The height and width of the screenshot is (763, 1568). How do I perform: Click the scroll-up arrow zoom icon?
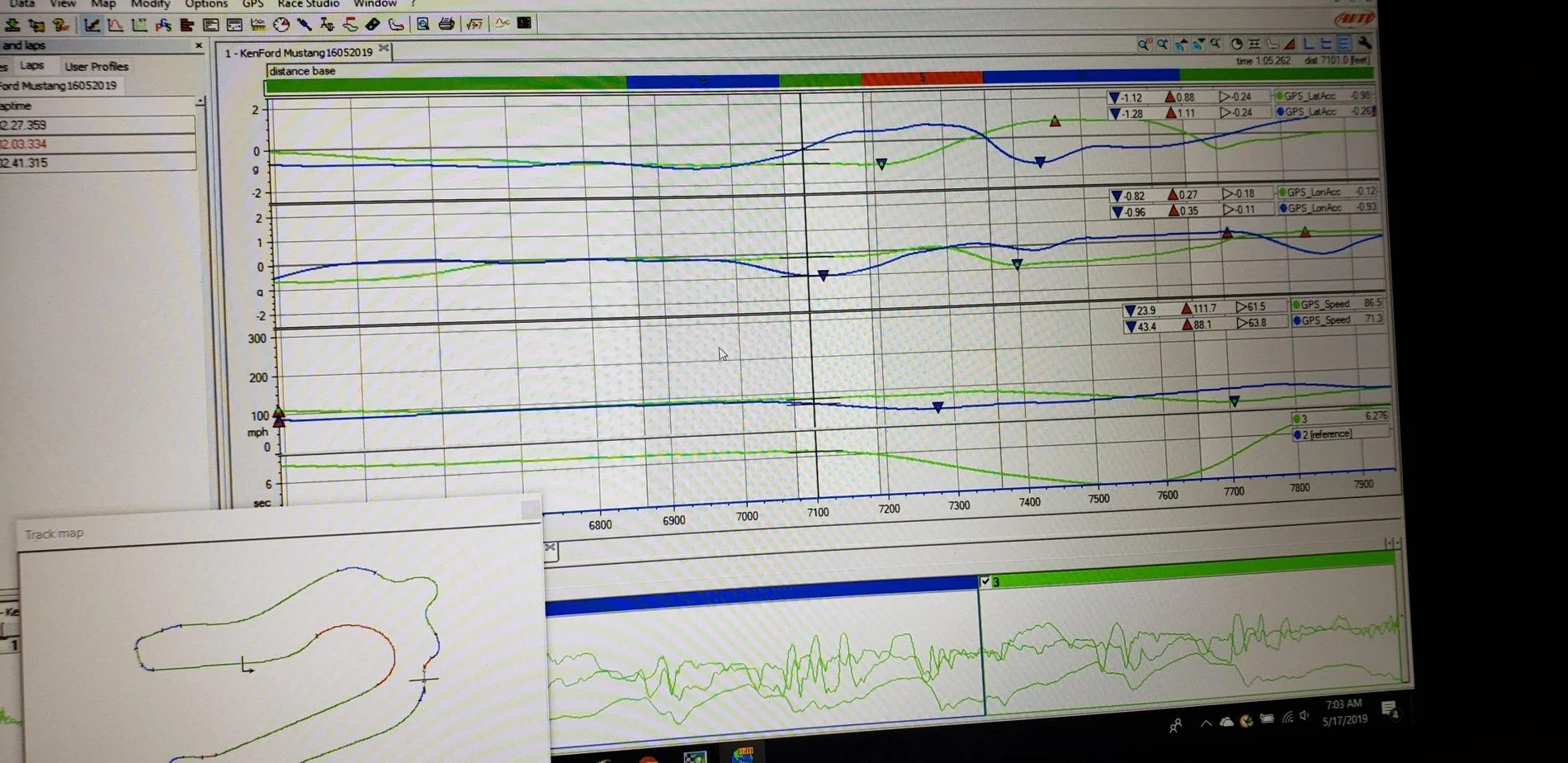[x=1181, y=44]
